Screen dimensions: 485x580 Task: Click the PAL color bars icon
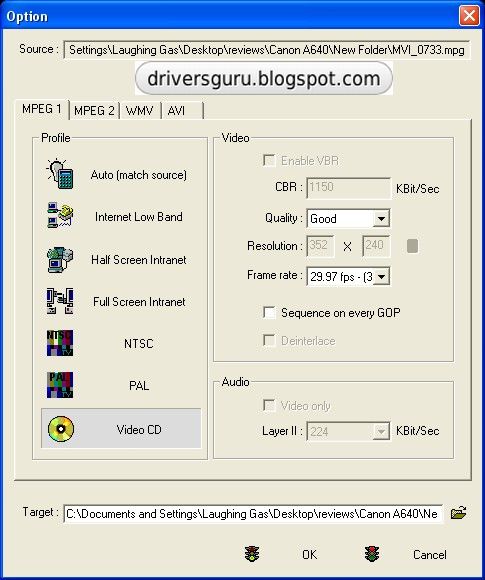(x=60, y=385)
